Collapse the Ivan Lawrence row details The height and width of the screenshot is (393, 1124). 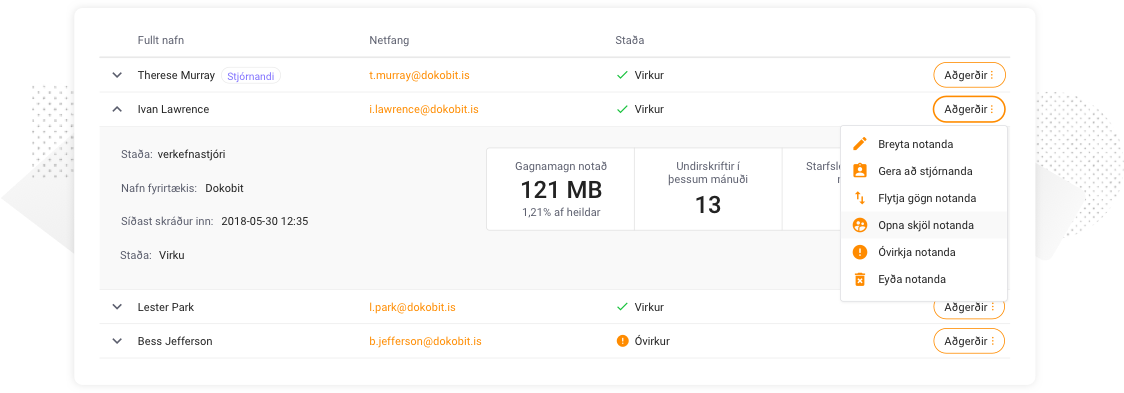pos(118,110)
